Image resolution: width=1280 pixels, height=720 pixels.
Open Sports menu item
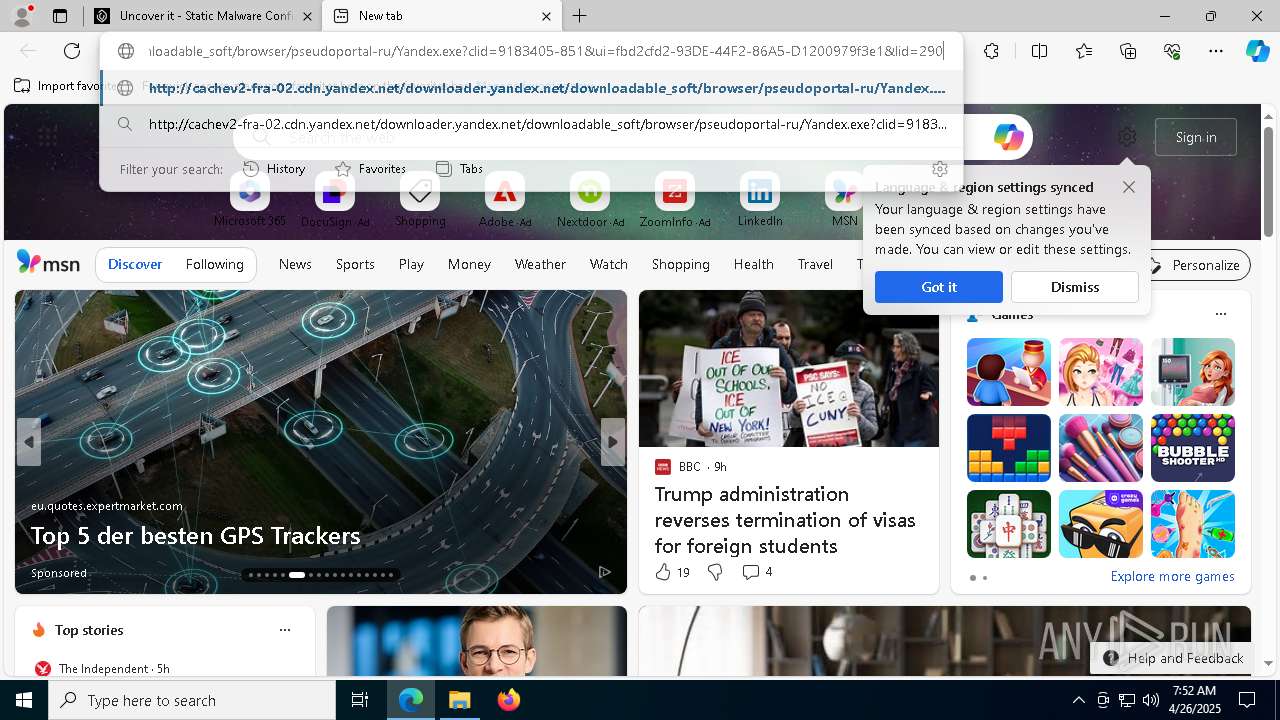click(x=355, y=264)
